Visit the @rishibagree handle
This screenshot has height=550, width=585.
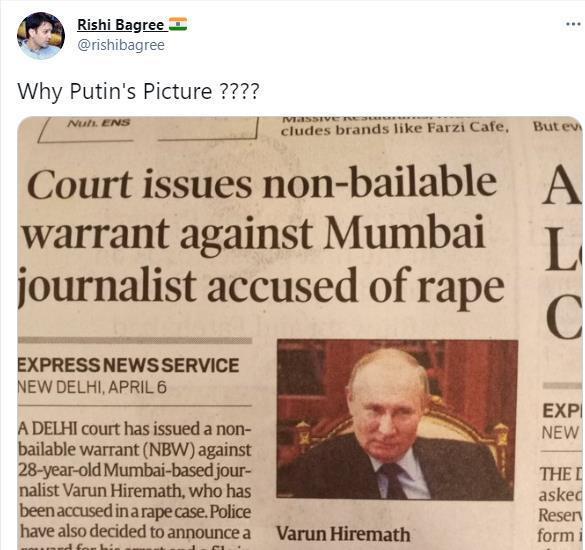(x=121, y=45)
